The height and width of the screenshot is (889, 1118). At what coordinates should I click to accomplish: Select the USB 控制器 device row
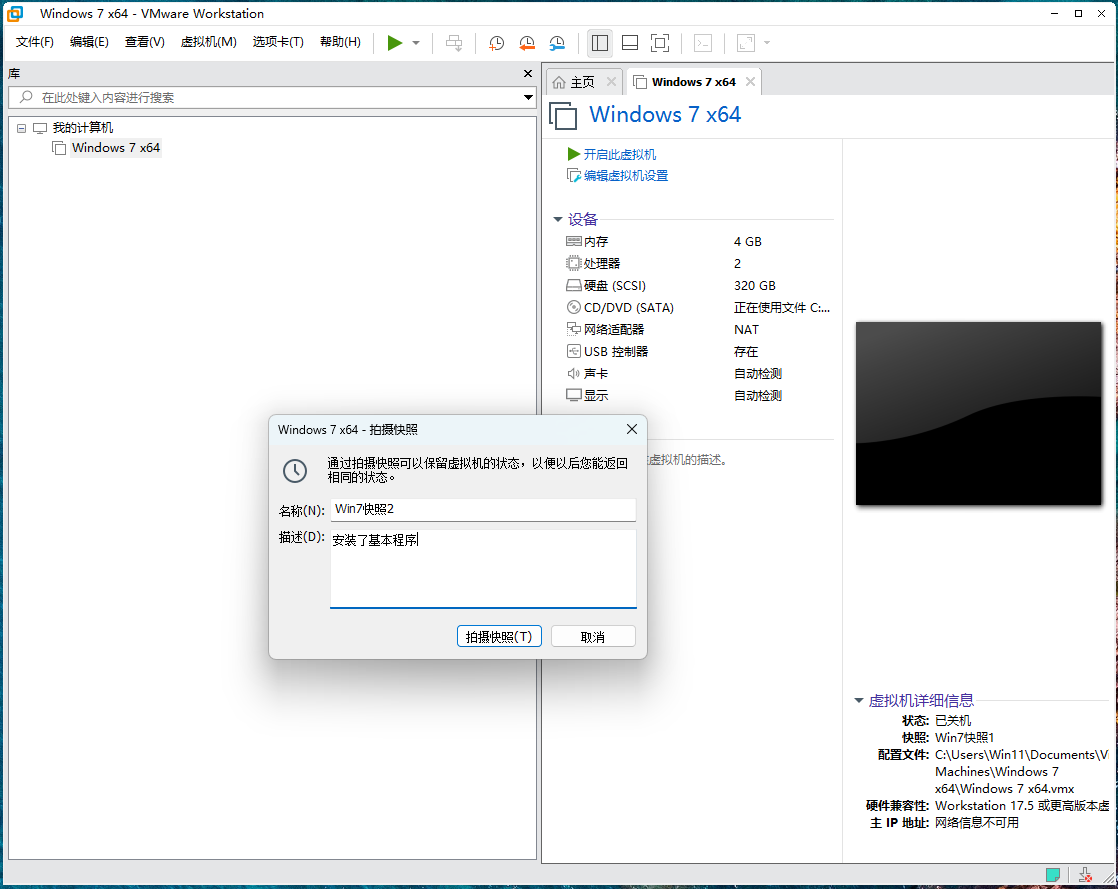[x=699, y=351]
